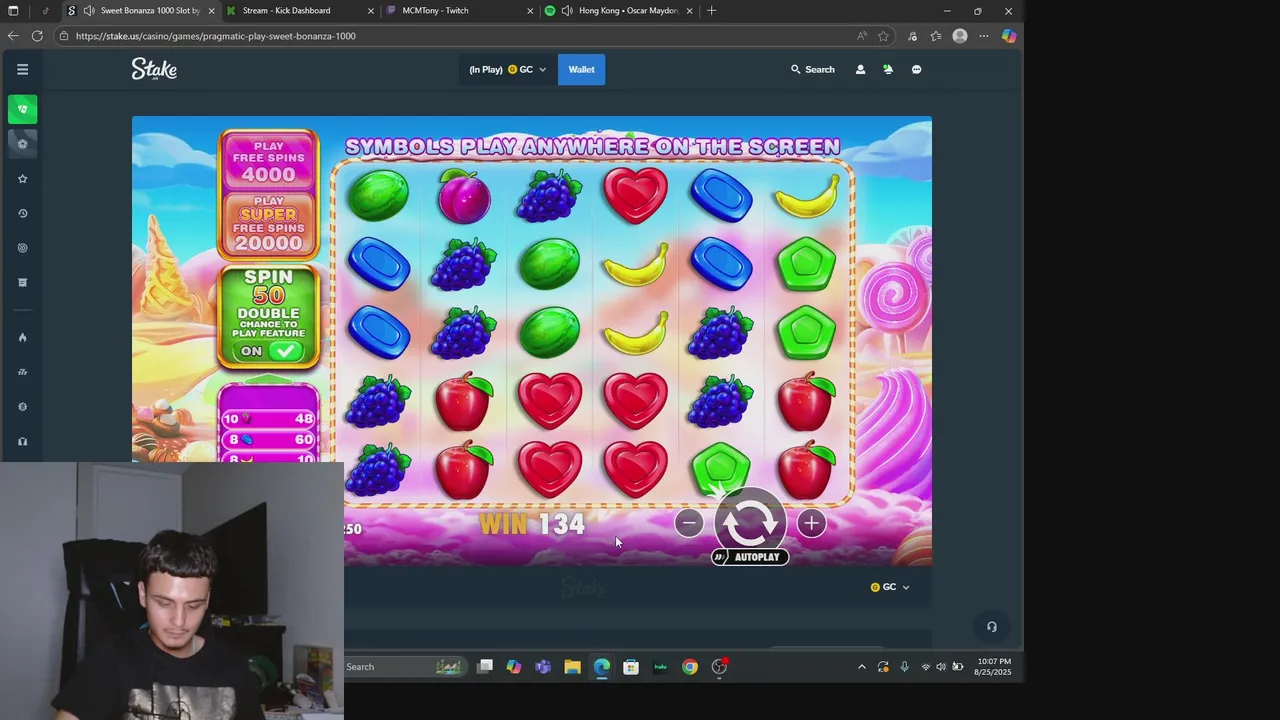Open Task View on taskbar
The height and width of the screenshot is (720, 1280).
tap(485, 667)
